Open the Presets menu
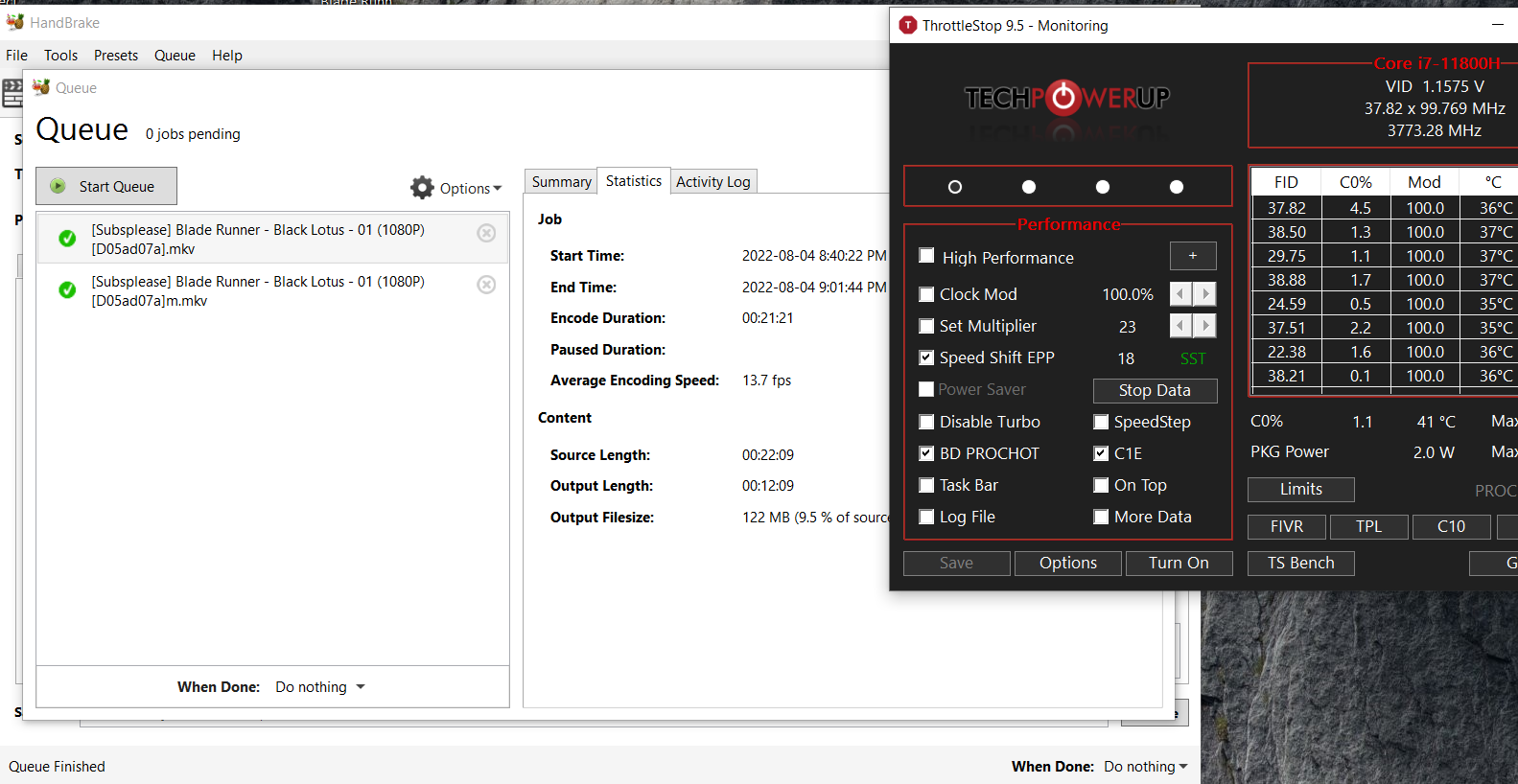The height and width of the screenshot is (784, 1518). pyautogui.click(x=116, y=56)
